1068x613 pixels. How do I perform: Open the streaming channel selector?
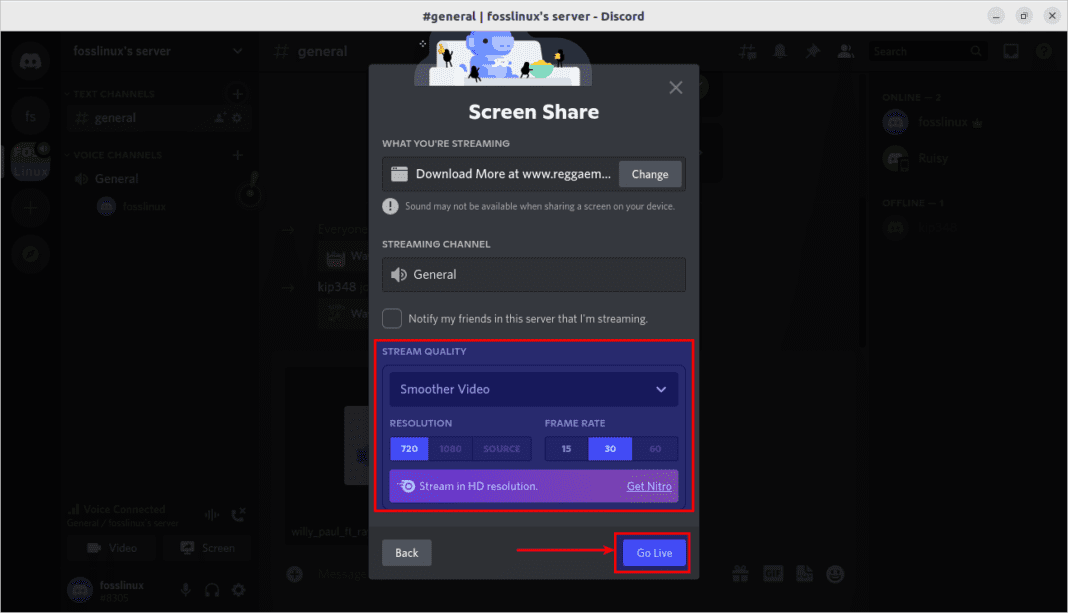pyautogui.click(x=533, y=274)
